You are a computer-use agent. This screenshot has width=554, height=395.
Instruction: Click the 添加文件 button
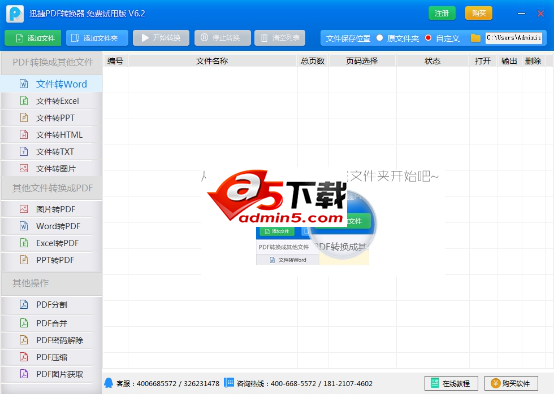pyautogui.click(x=33, y=38)
